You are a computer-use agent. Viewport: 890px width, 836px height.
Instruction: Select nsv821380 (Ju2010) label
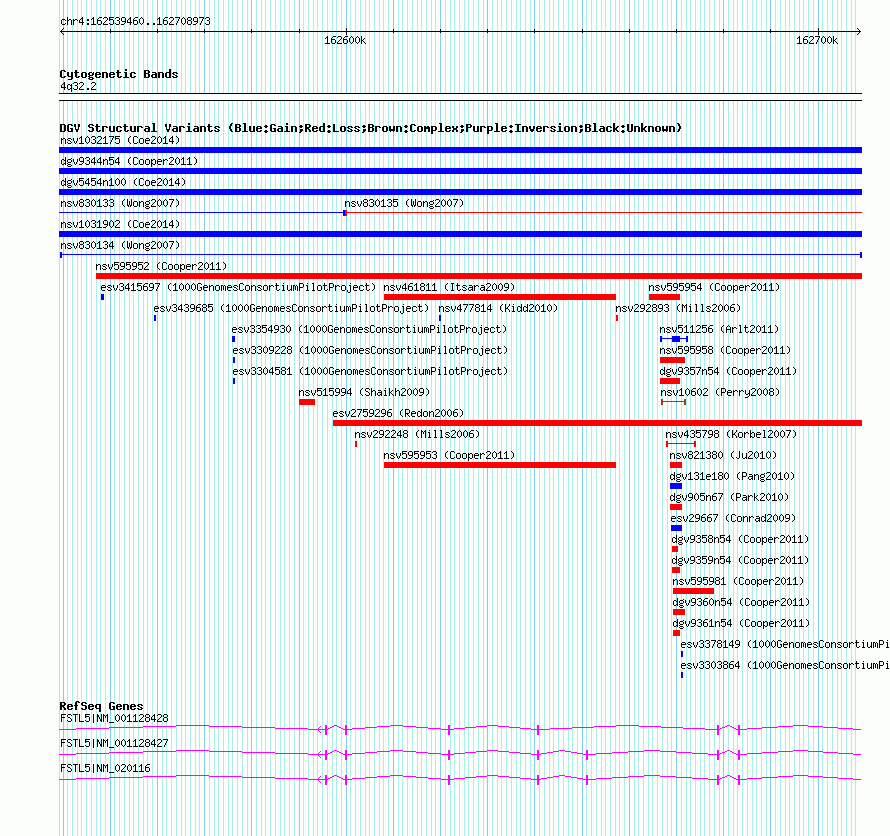[x=723, y=455]
